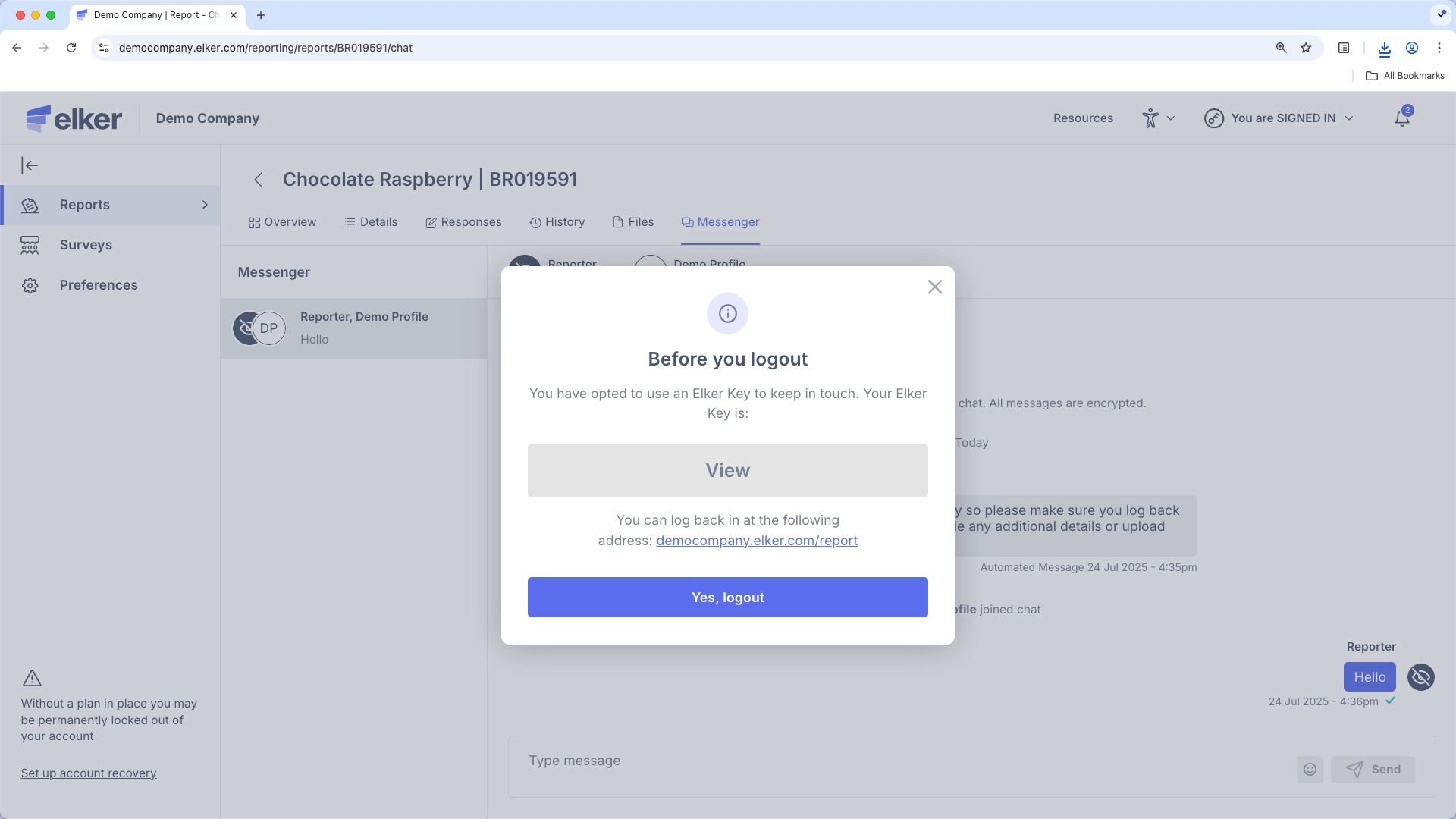Open the Files tab

pyautogui.click(x=632, y=222)
